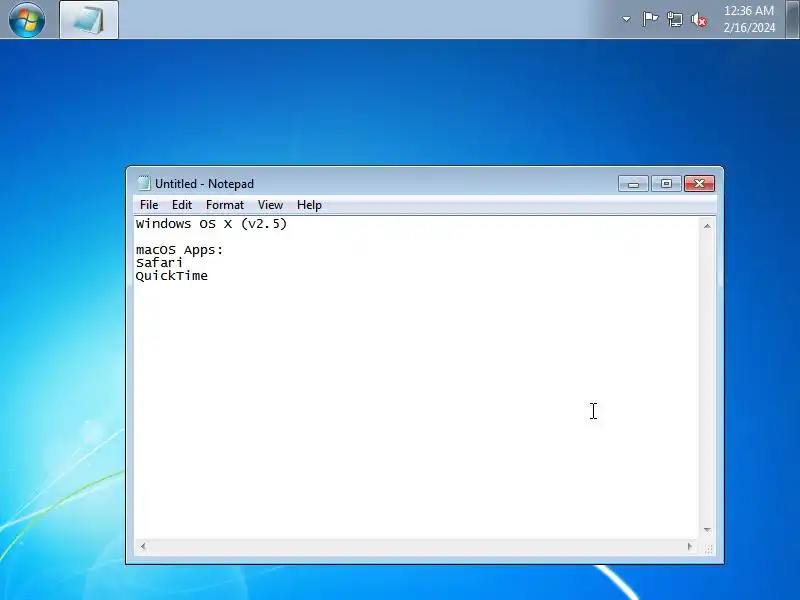
Task: Click the horizontal scrollbar right arrow
Action: click(690, 546)
